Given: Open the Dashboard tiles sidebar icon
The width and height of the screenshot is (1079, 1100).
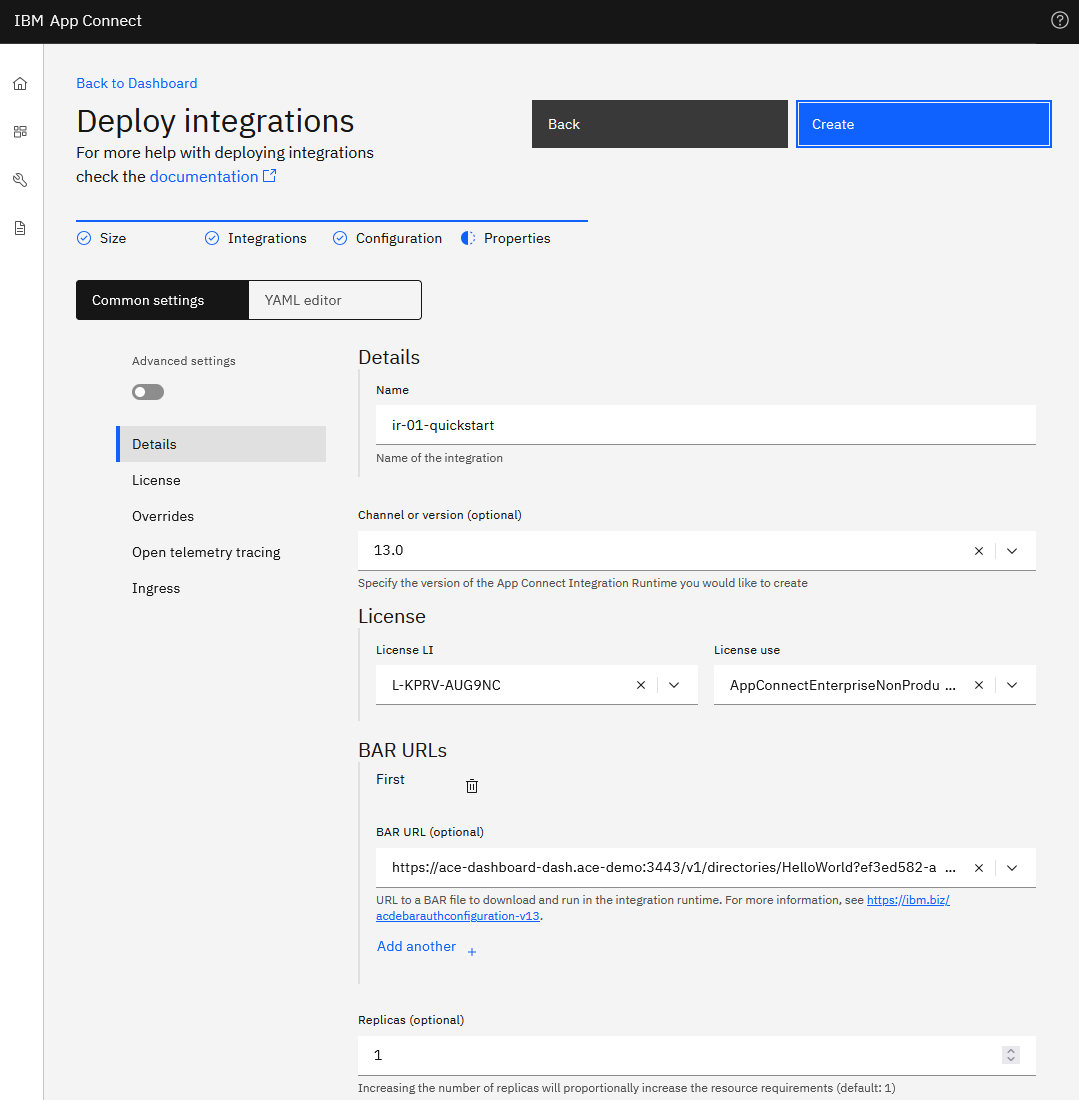Looking at the screenshot, I should point(20,132).
